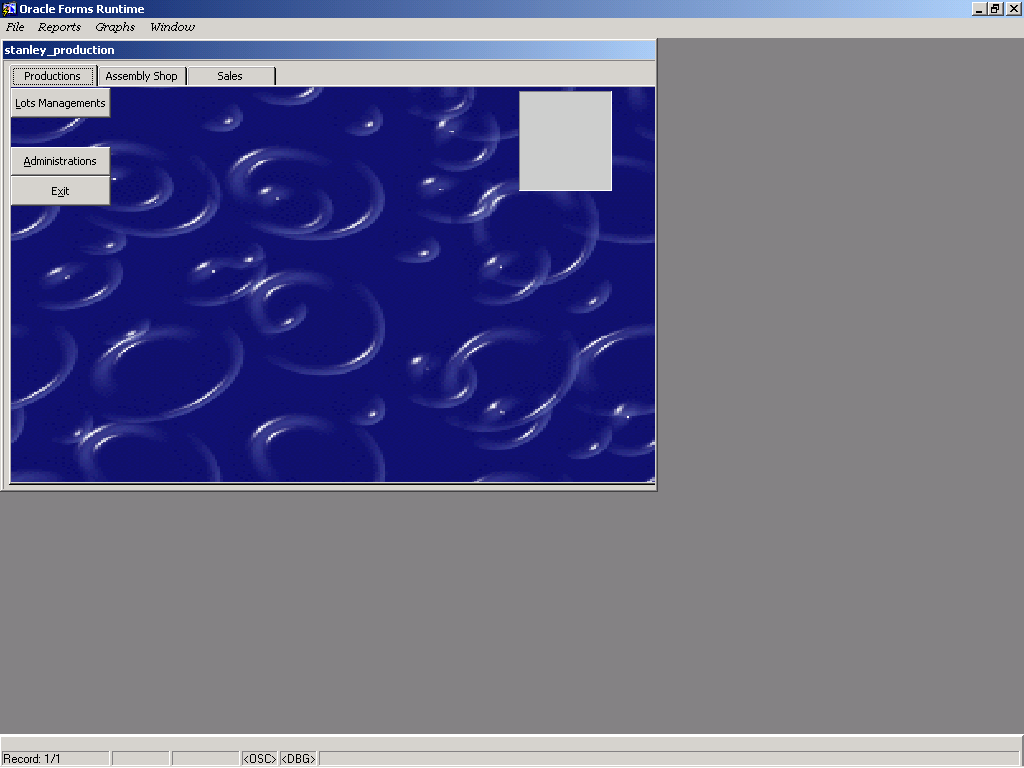Click the gray image placeholder box
Image resolution: width=1024 pixels, height=768 pixels.
pyautogui.click(x=565, y=141)
